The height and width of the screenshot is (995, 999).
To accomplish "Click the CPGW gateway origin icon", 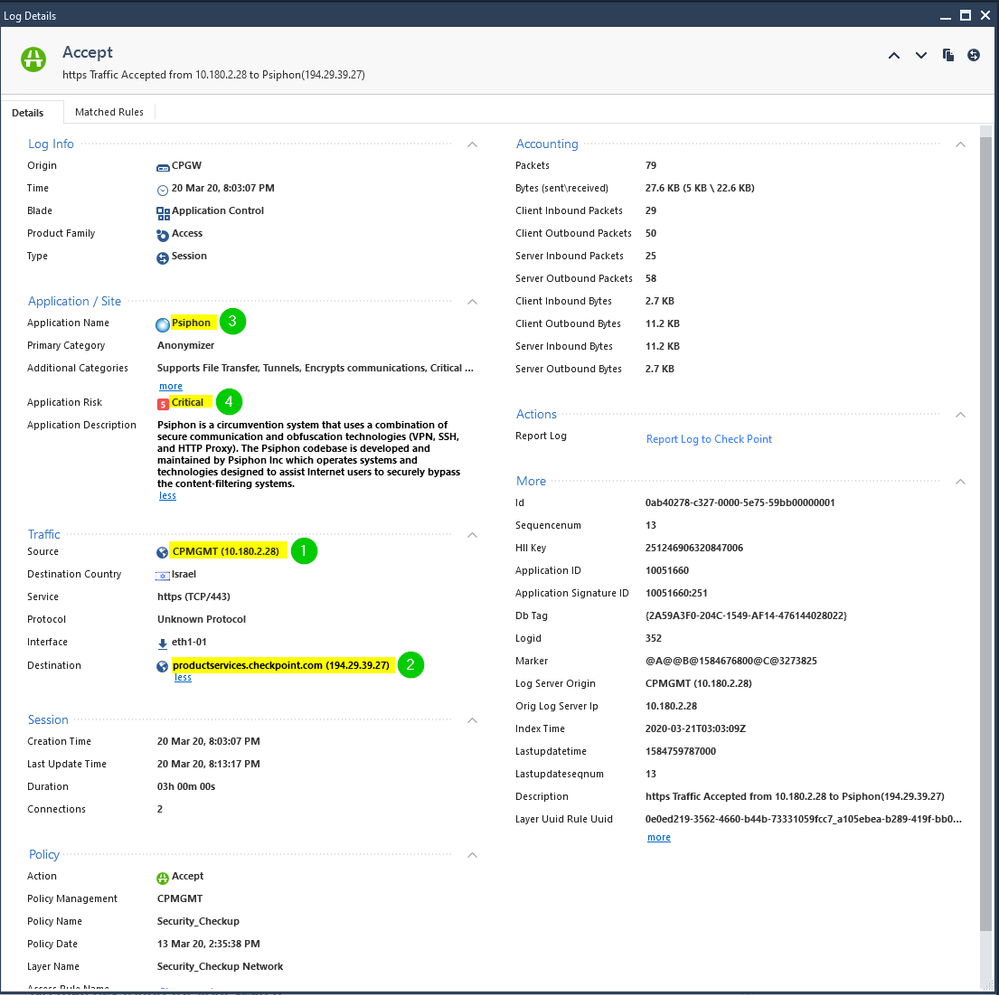I will click(162, 167).
